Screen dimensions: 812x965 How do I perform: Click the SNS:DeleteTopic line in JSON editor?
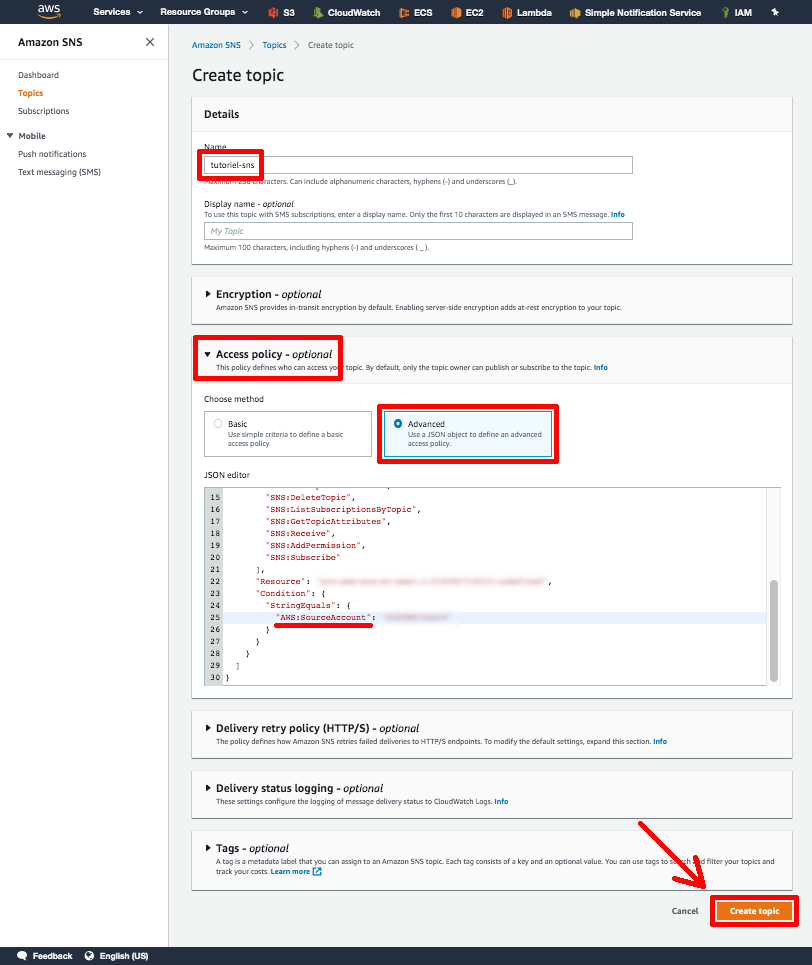[310, 497]
